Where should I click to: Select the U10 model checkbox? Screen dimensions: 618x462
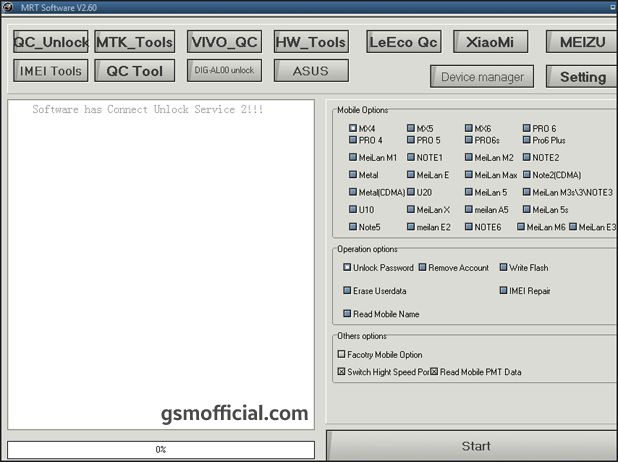353,209
